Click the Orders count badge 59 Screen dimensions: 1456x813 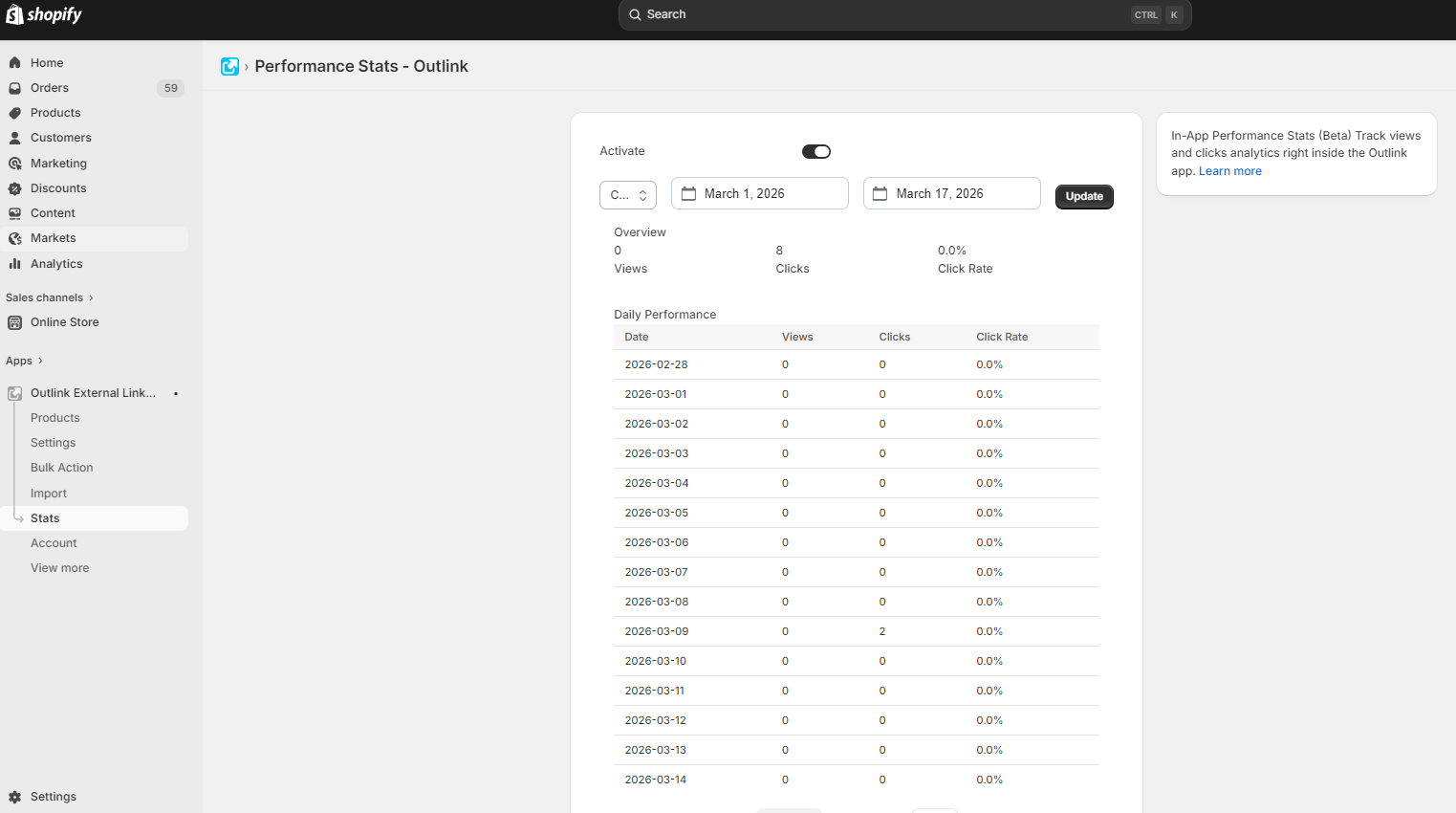pyautogui.click(x=170, y=88)
